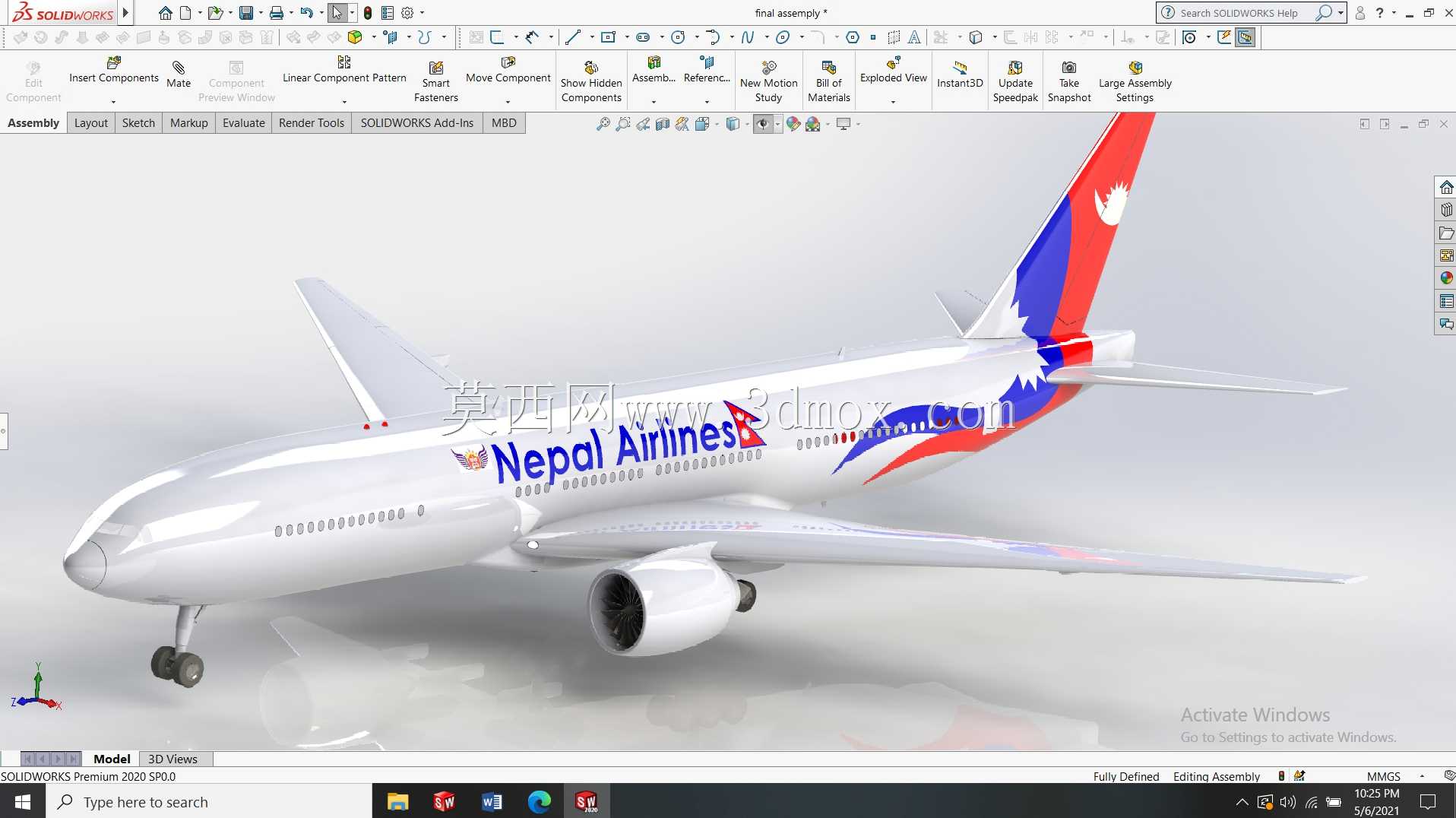
Task: Open the Appearances colored ball icon in task pane
Action: [x=1446, y=278]
